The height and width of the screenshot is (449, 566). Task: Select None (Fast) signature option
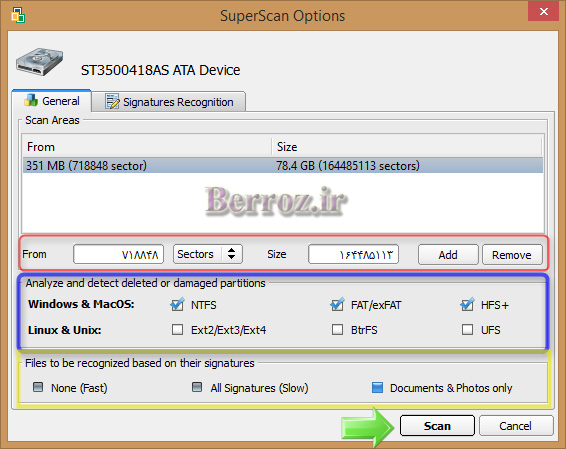pos(38,387)
